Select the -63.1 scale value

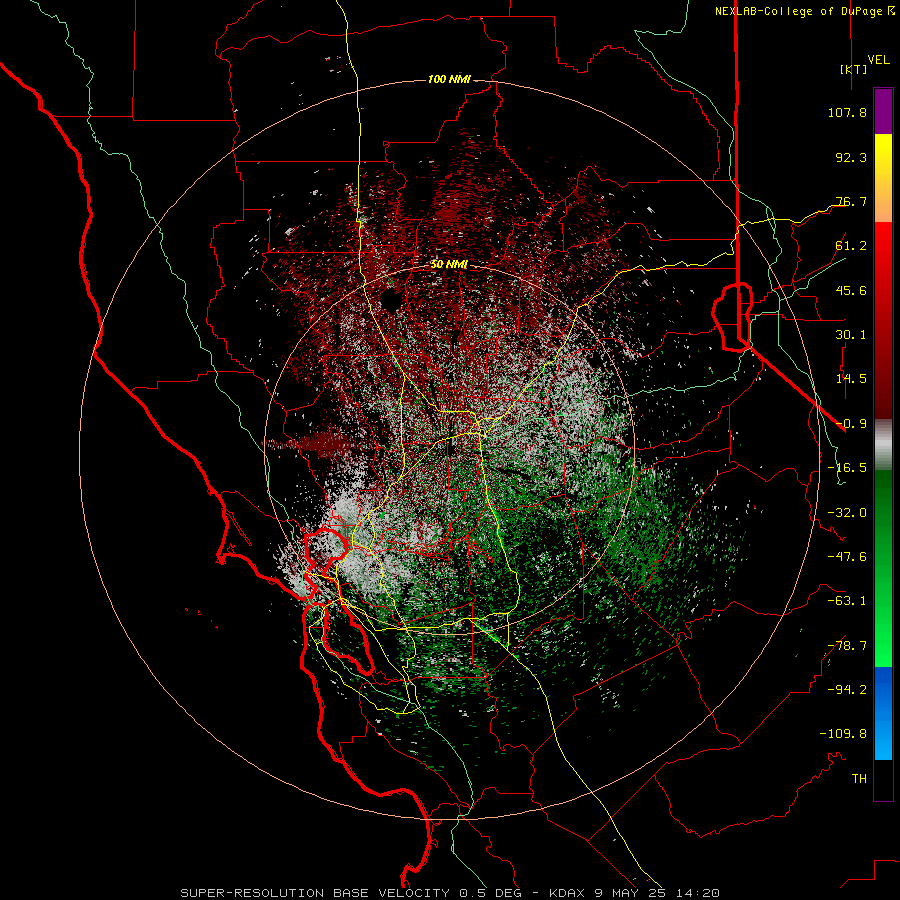pyautogui.click(x=847, y=601)
